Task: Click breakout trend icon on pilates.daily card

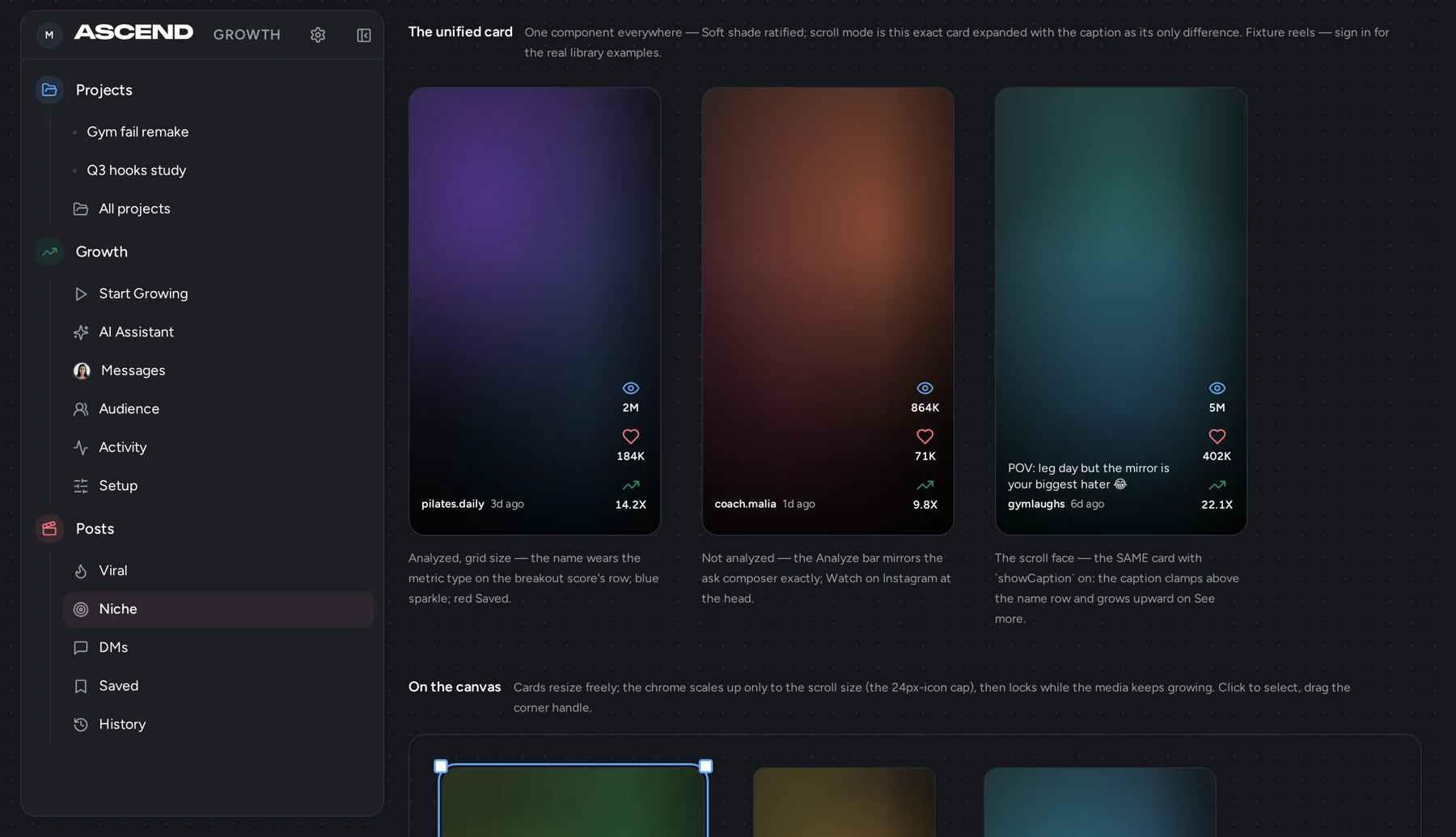Action: click(x=631, y=485)
